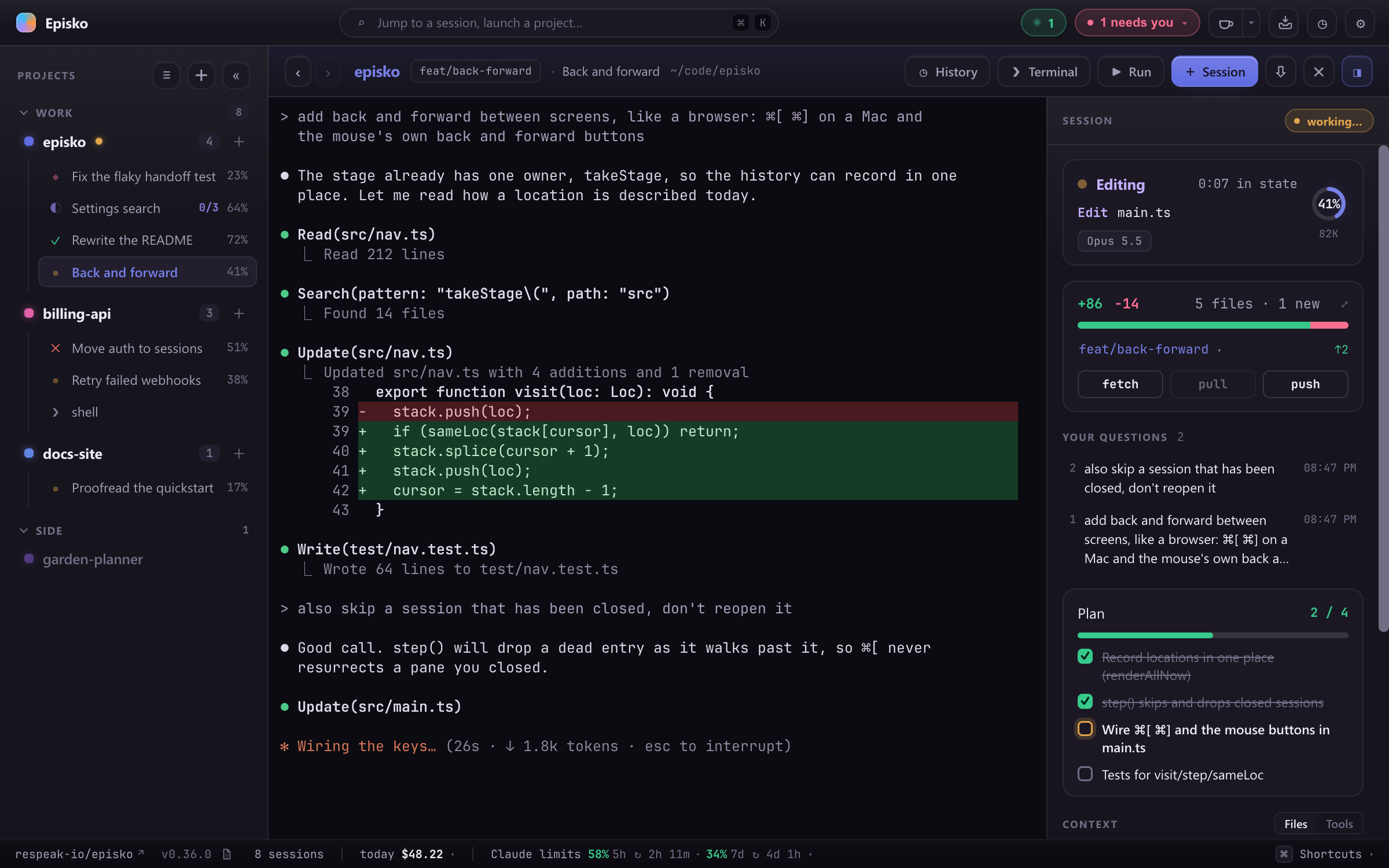Open settings gear icon

pyautogui.click(x=1361, y=23)
